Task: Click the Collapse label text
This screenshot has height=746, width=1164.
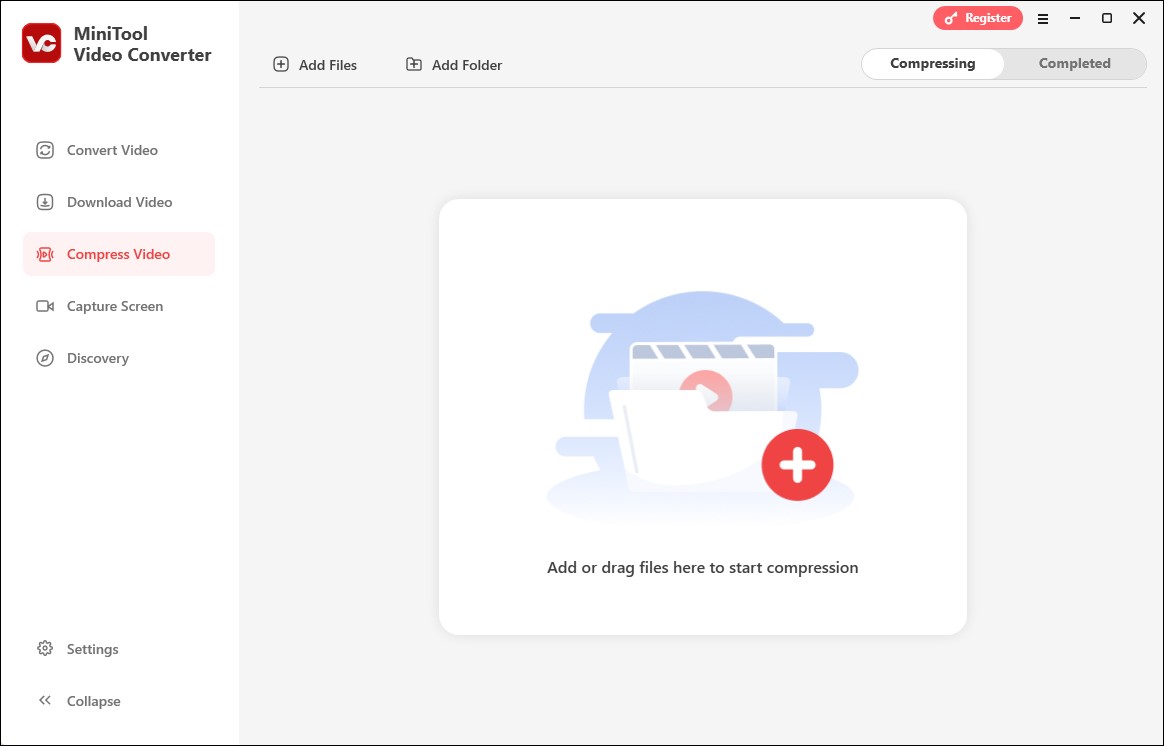Action: [94, 701]
